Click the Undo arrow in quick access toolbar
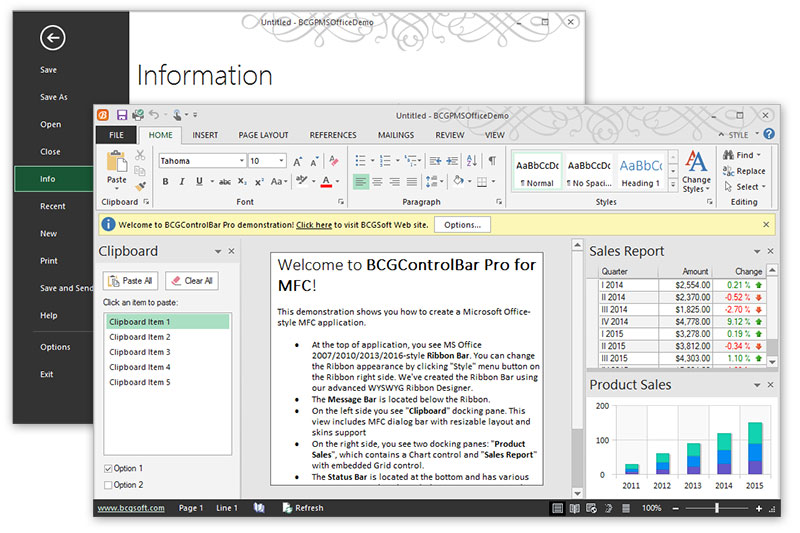The height and width of the screenshot is (533, 800). coord(154,115)
